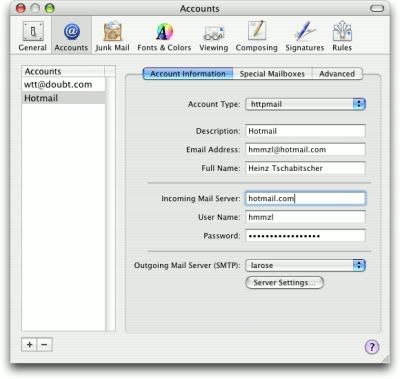Remove selected account with minus button

[x=45, y=344]
